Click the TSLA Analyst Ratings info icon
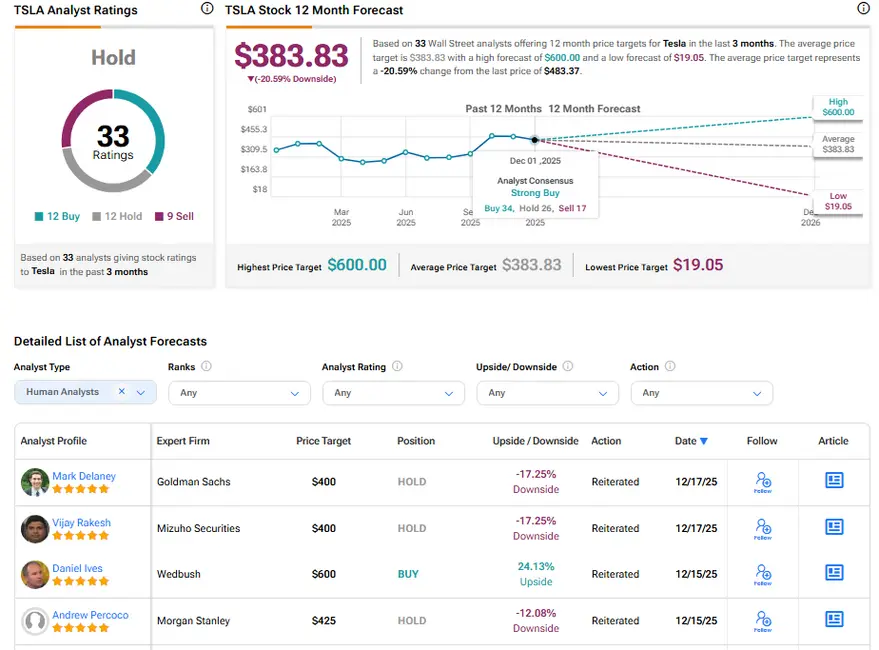The image size is (879, 650). click(207, 9)
